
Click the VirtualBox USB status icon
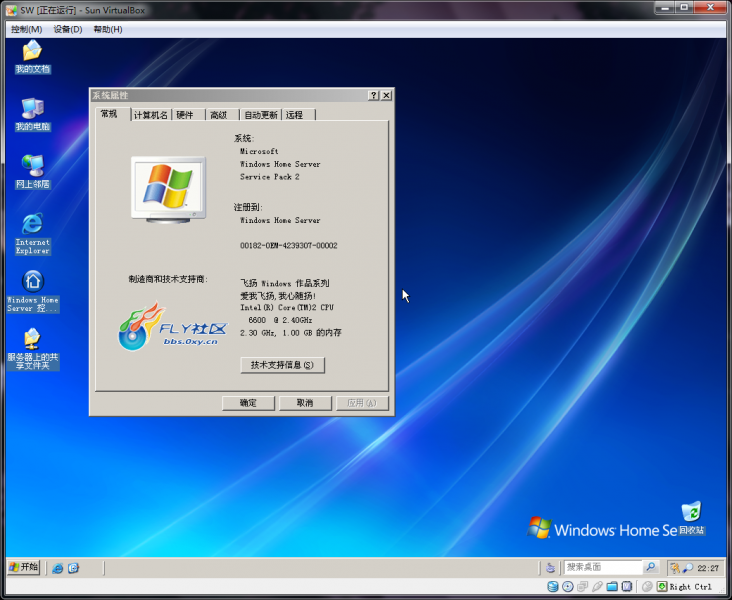coord(597,586)
